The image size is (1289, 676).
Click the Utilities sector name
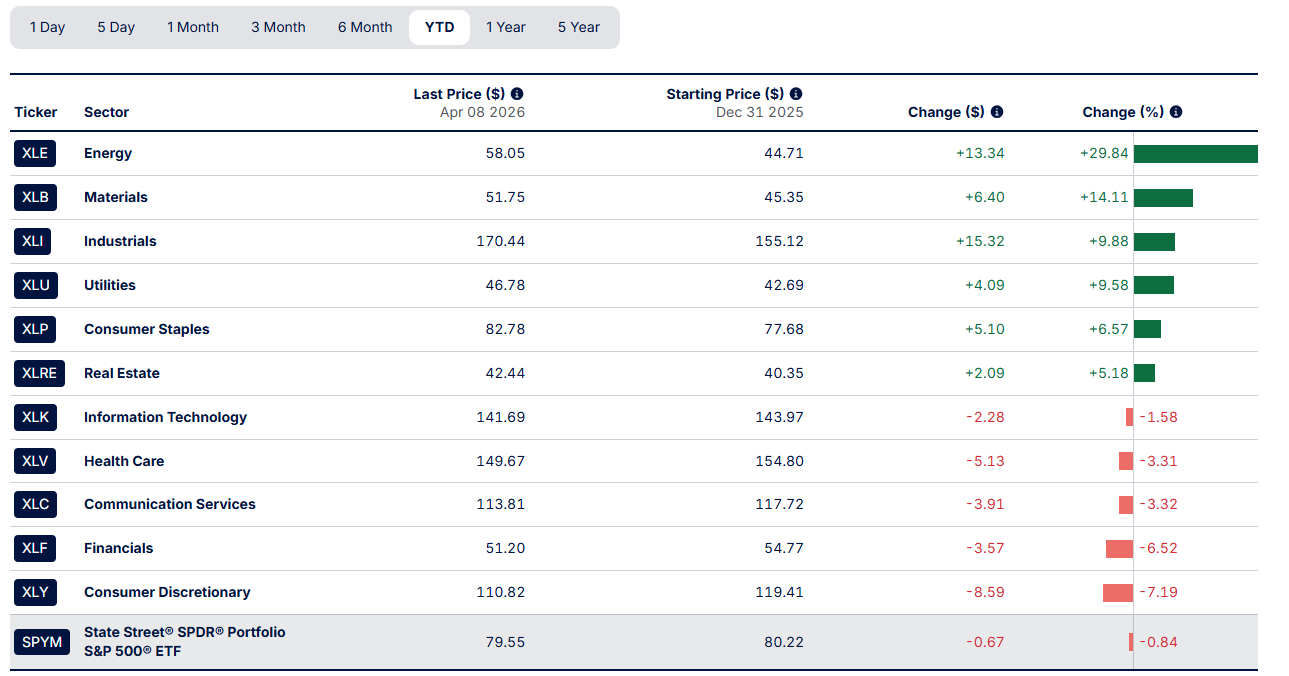110,285
